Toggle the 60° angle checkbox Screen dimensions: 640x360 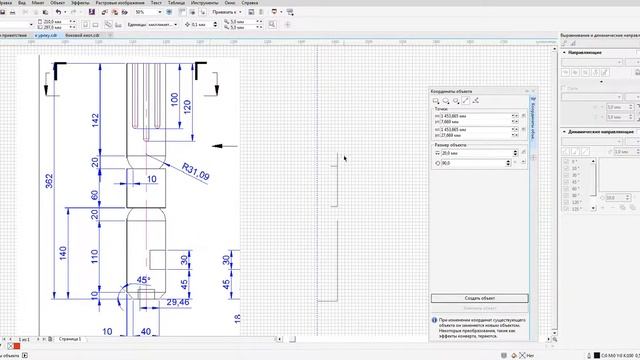coord(567,189)
